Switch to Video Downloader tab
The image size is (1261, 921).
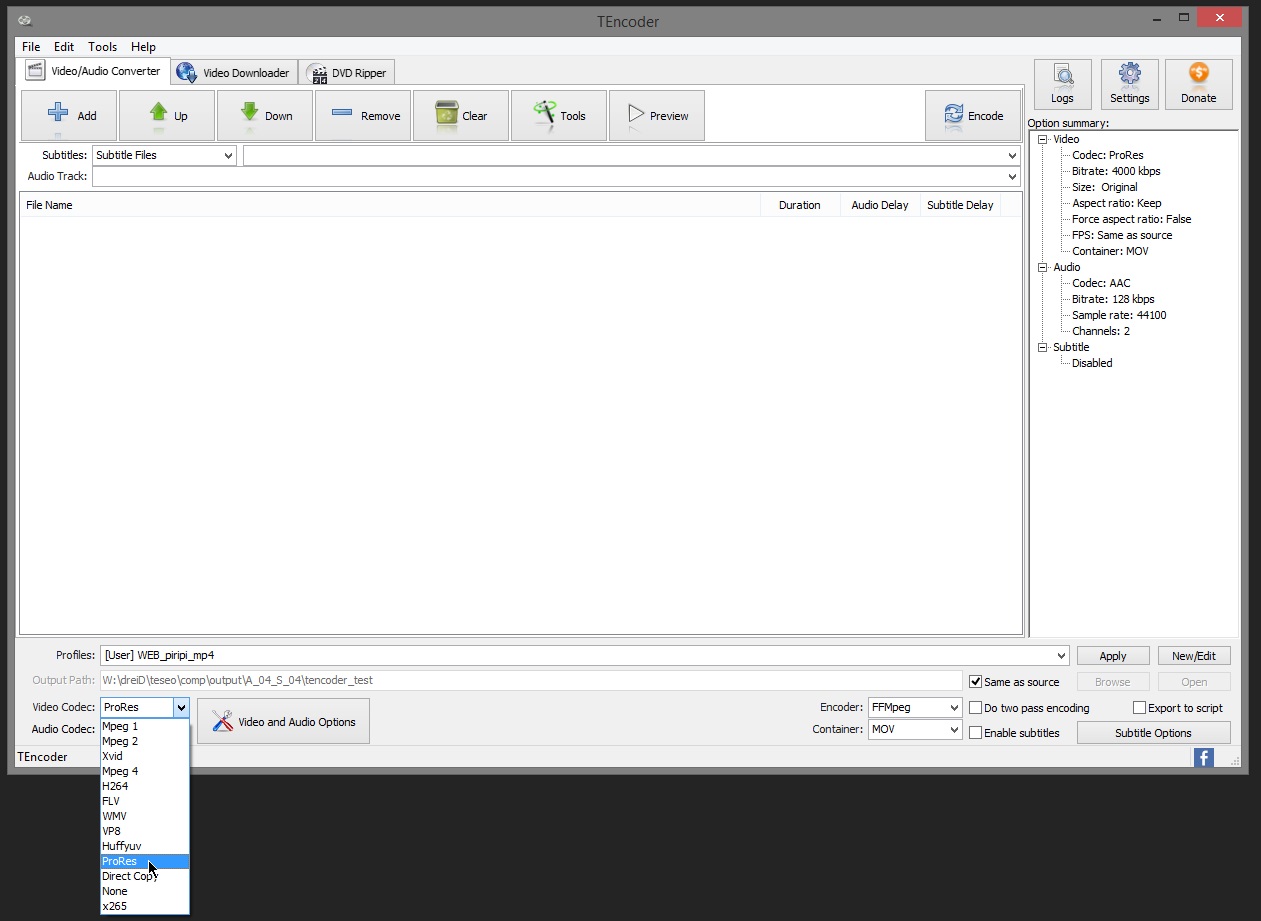234,73
